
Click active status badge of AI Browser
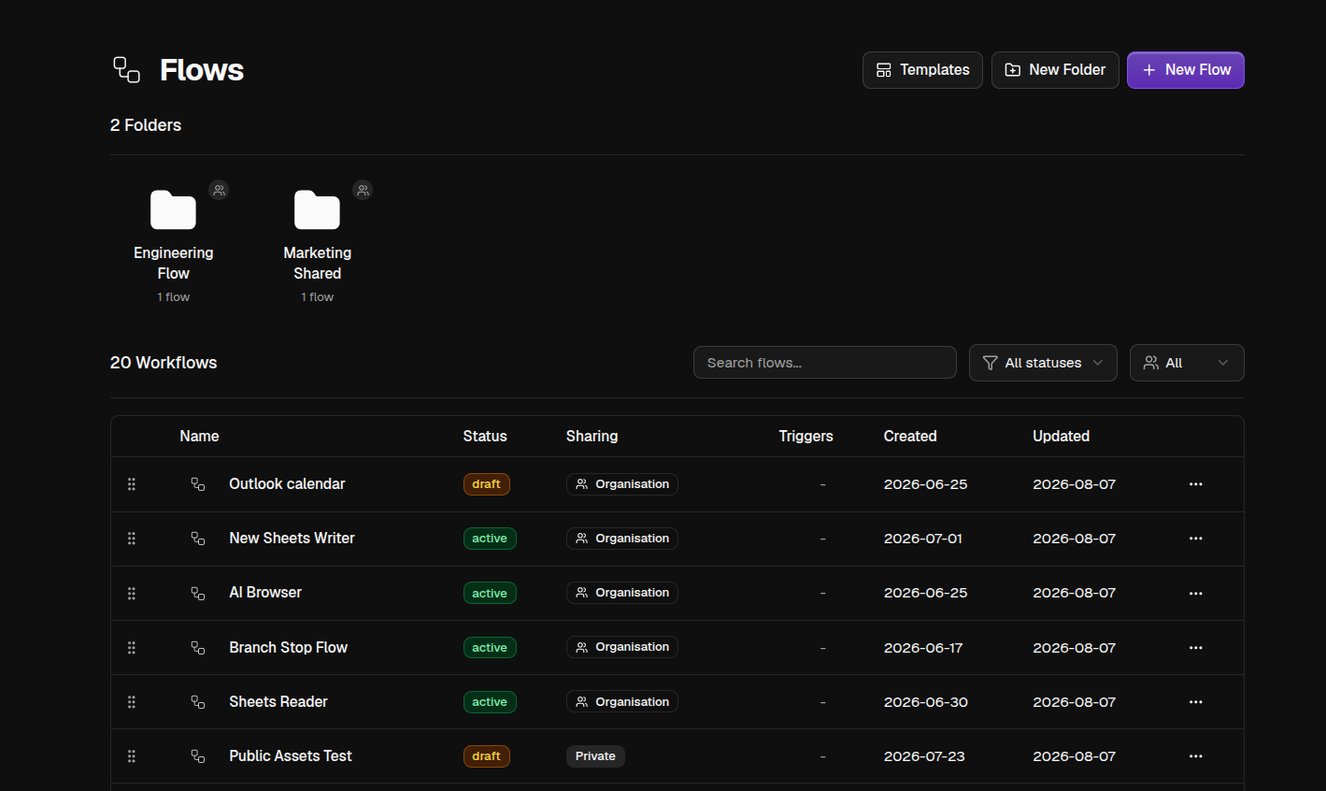490,593
